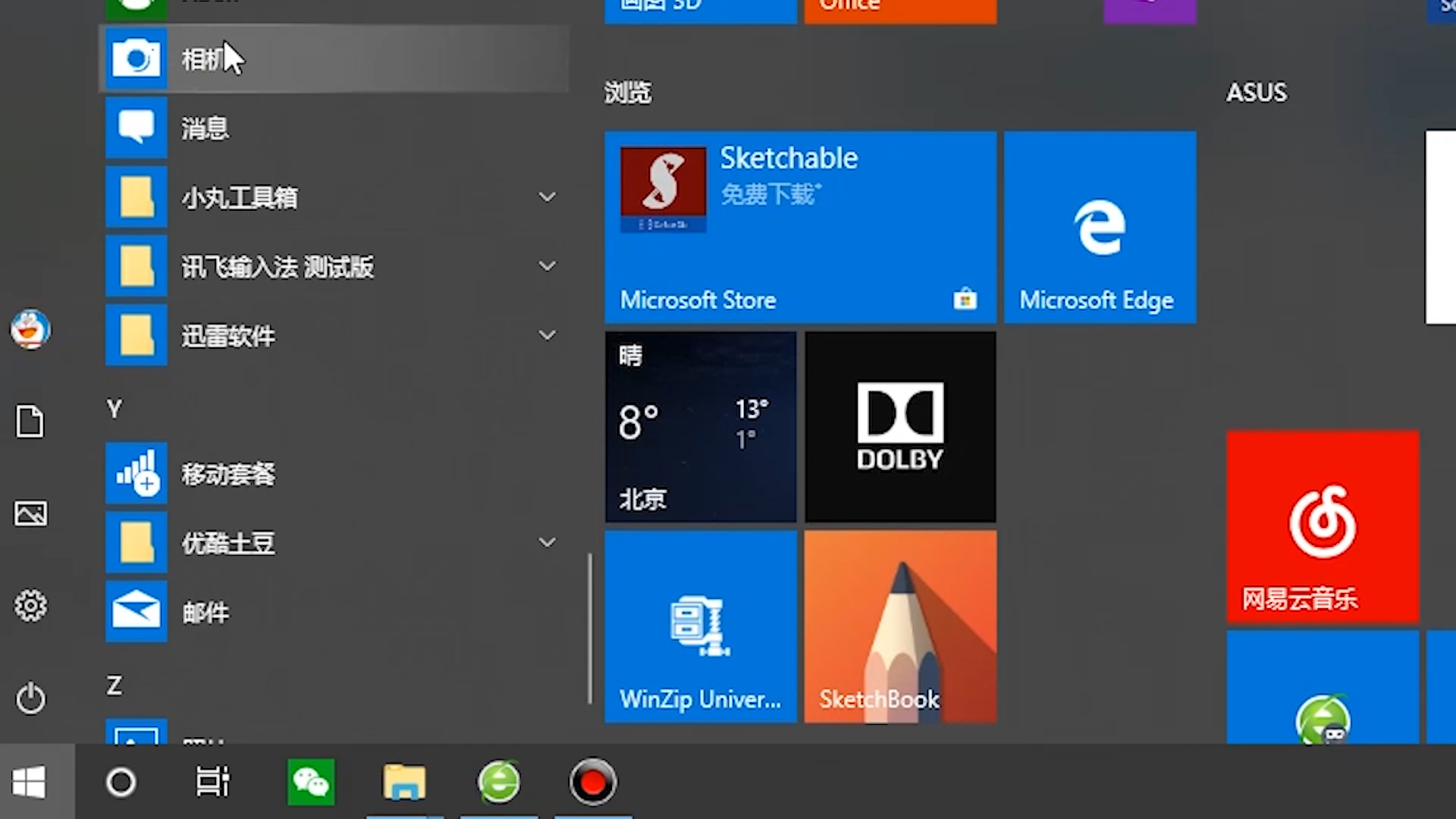Open Task View on the taskbar

(x=213, y=782)
